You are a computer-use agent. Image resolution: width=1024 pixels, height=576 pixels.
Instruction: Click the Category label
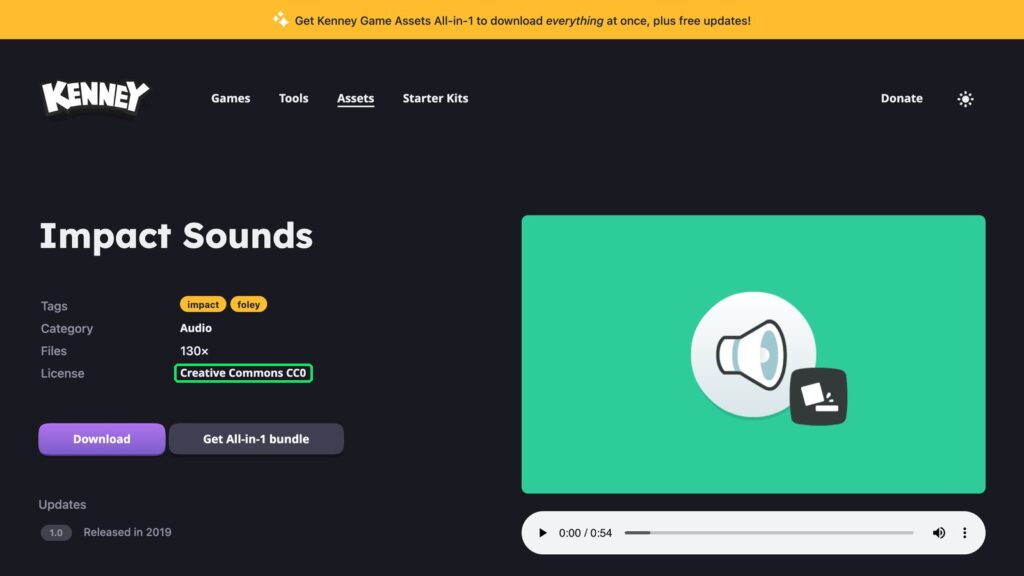pos(67,328)
